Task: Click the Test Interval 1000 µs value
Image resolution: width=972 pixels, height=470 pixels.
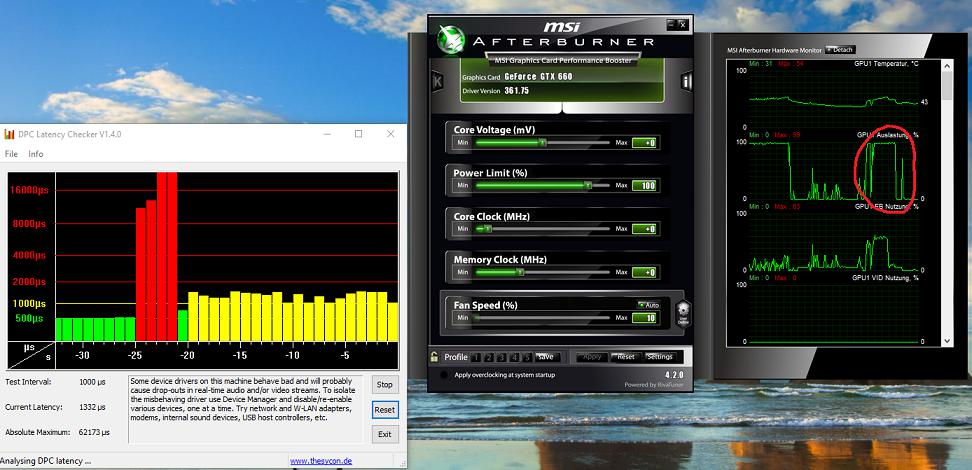Action: click(x=92, y=382)
